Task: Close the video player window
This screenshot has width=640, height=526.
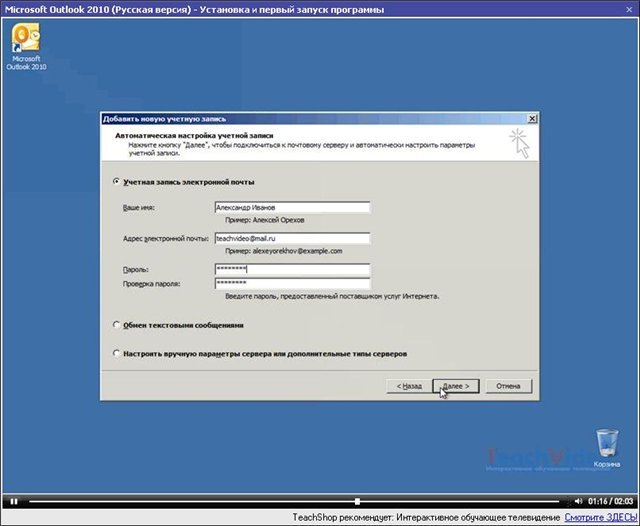Action: coord(629,9)
